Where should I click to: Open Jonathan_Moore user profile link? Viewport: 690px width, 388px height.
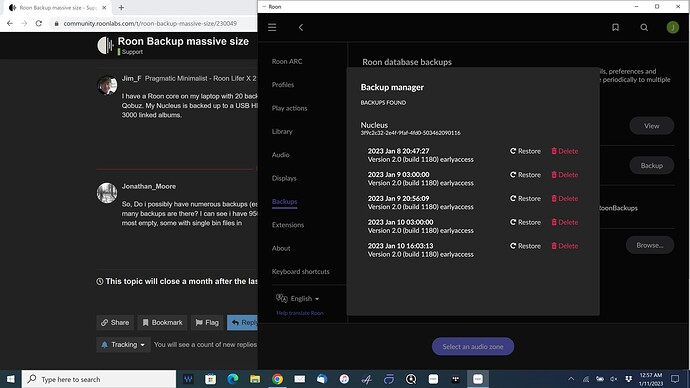[149, 186]
